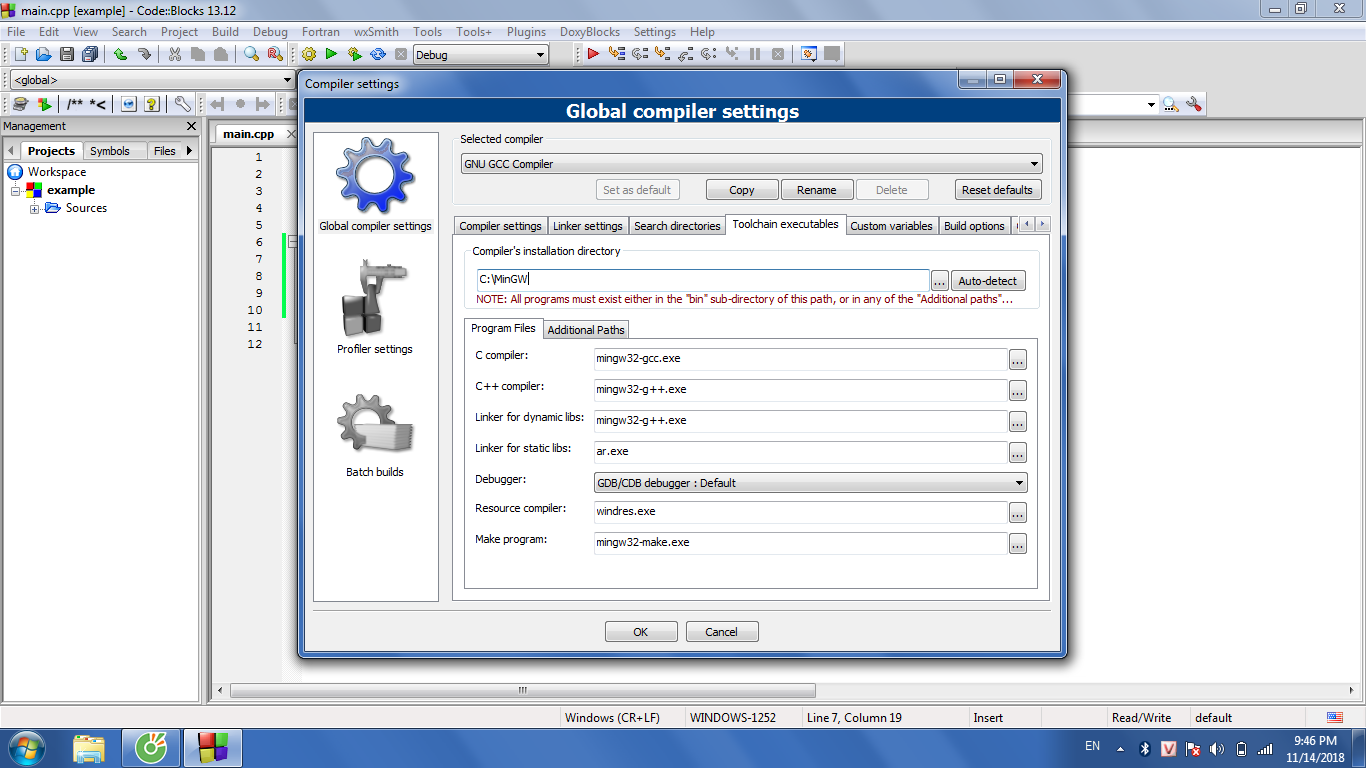Switch to the Linker settings tab
Screen dimensions: 1366x768
coord(588,226)
